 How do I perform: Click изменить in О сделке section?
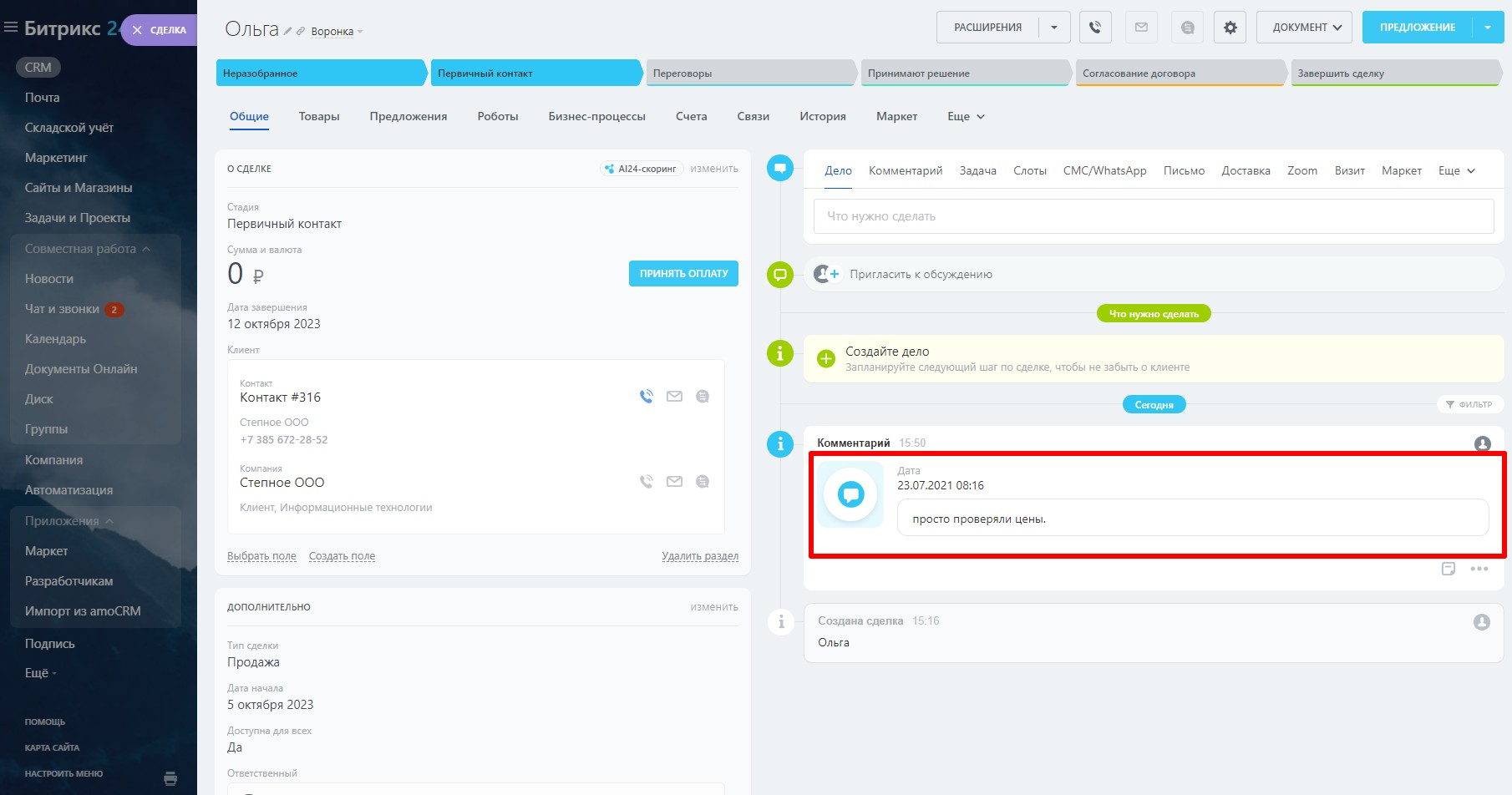[x=714, y=169]
